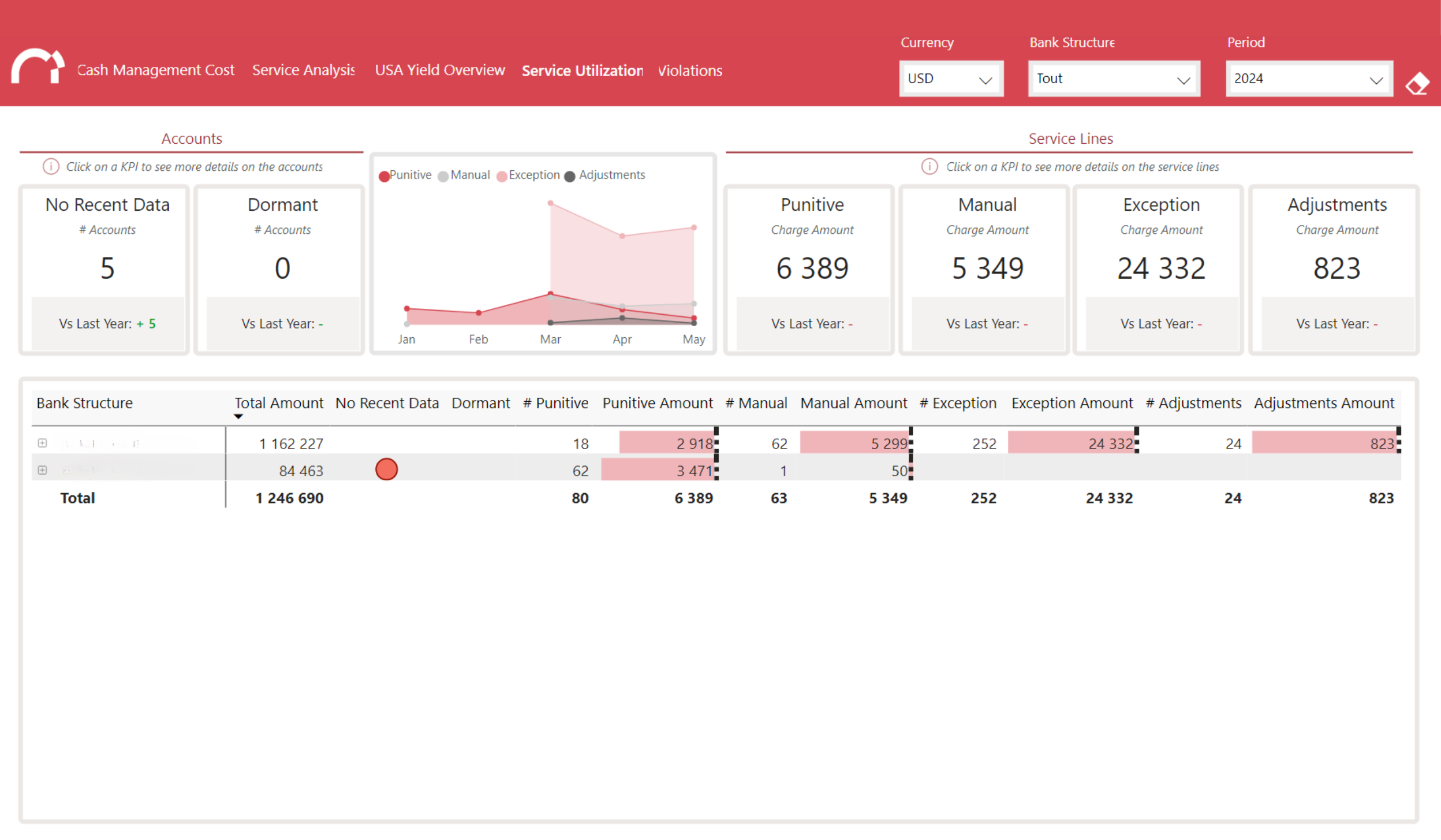This screenshot has height=840, width=1441.
Task: Click the company logo icon
Action: pyautogui.click(x=38, y=67)
